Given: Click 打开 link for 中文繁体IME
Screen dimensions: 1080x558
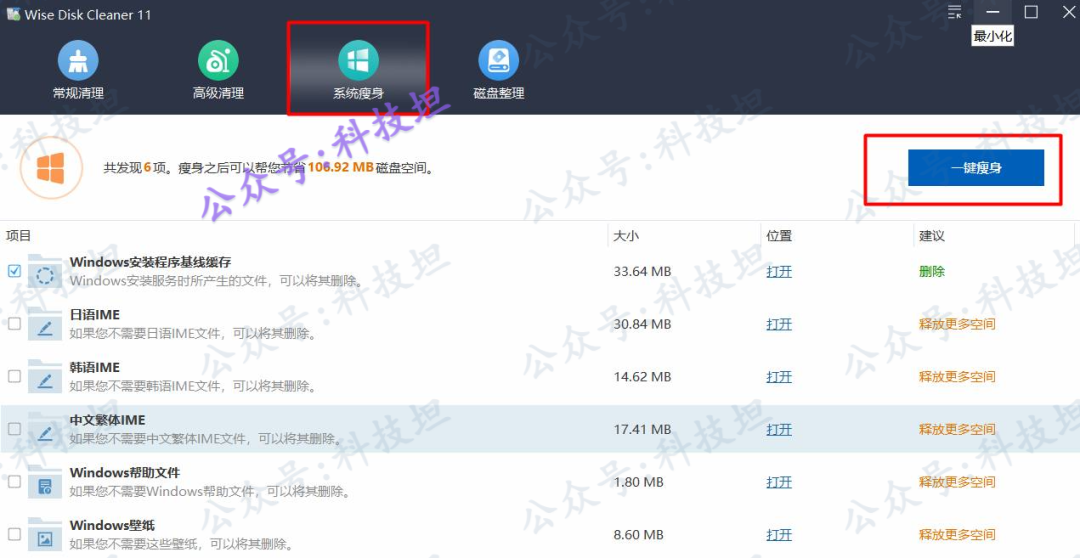Looking at the screenshot, I should tap(779, 429).
